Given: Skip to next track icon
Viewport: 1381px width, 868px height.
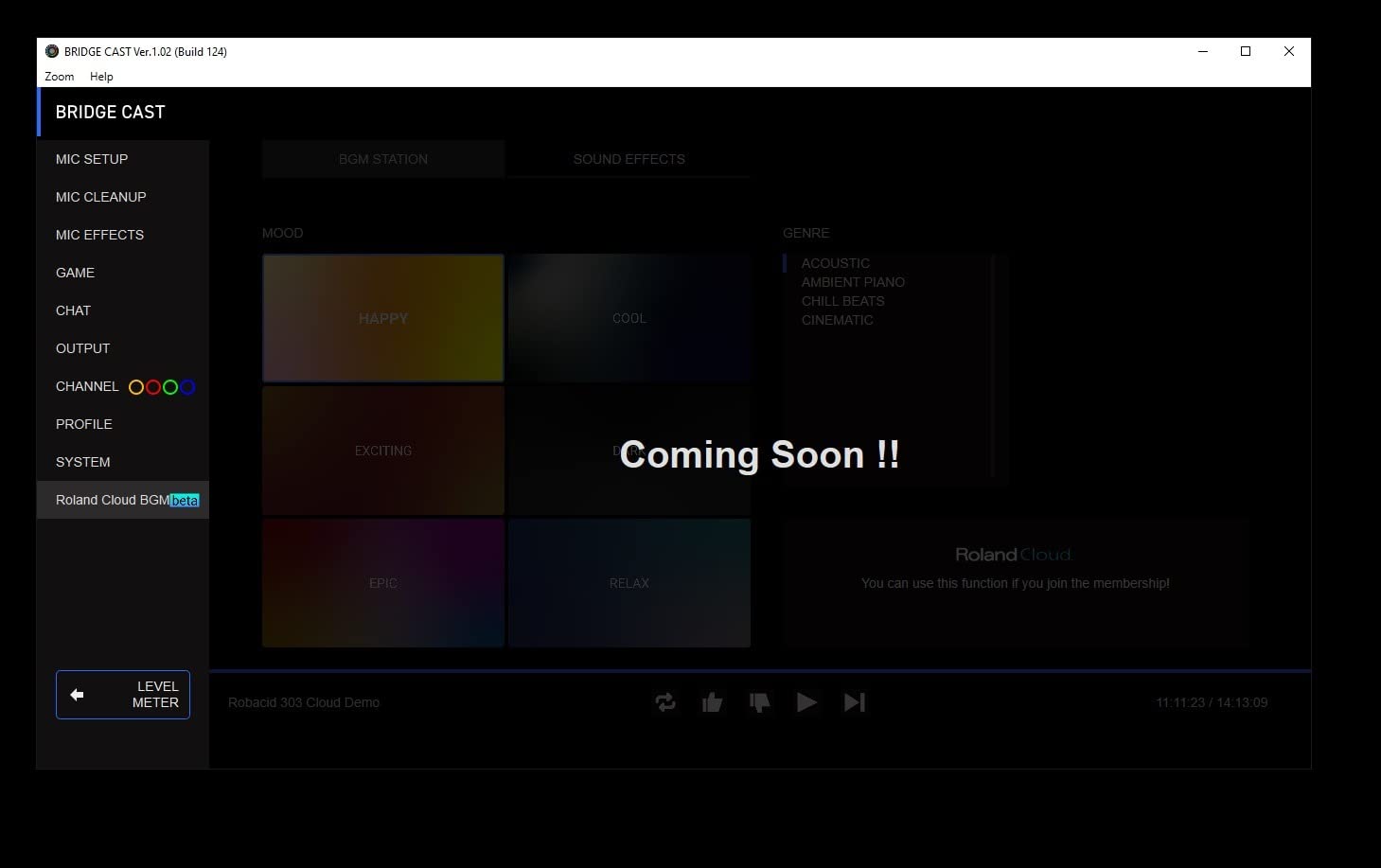Looking at the screenshot, I should pyautogui.click(x=855, y=702).
